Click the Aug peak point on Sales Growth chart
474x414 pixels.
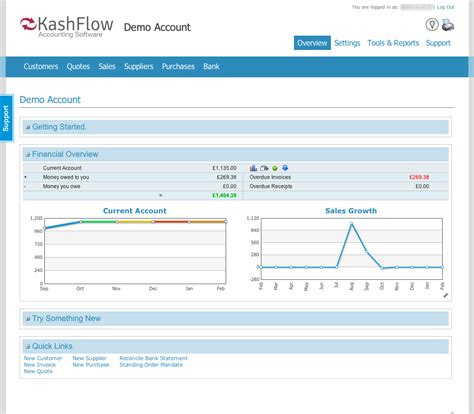(x=351, y=224)
